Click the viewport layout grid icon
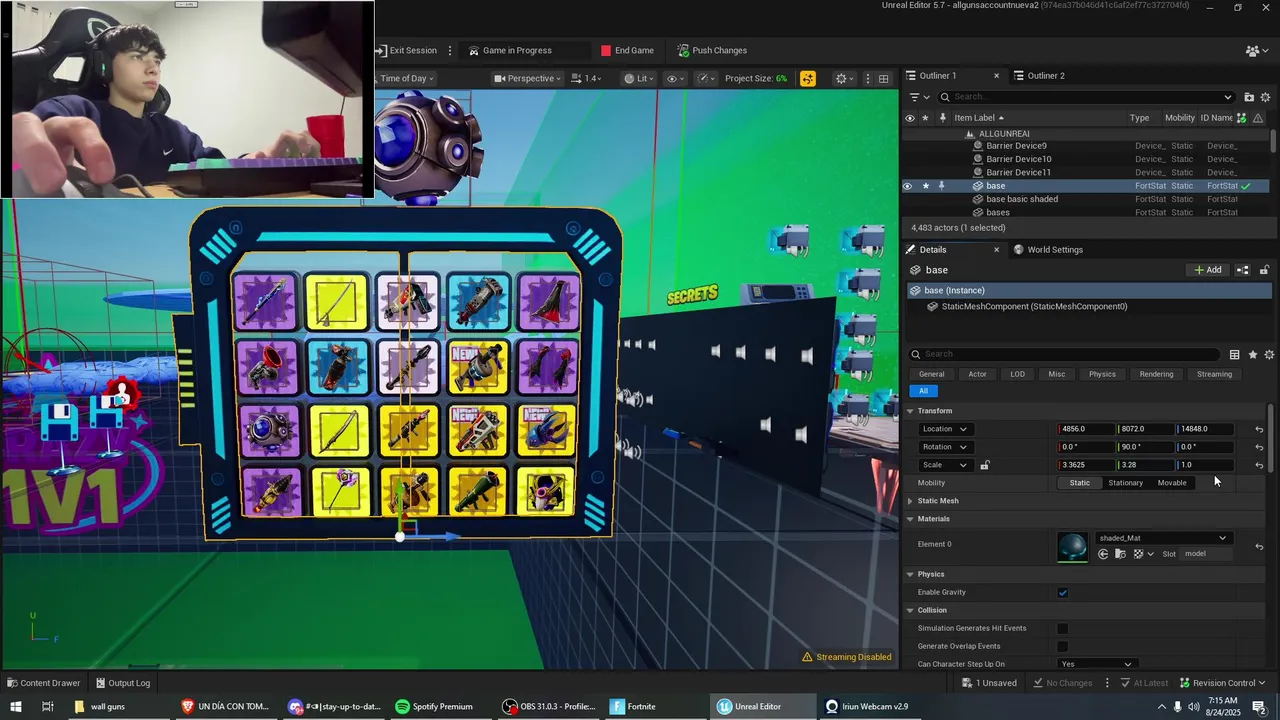 (883, 78)
